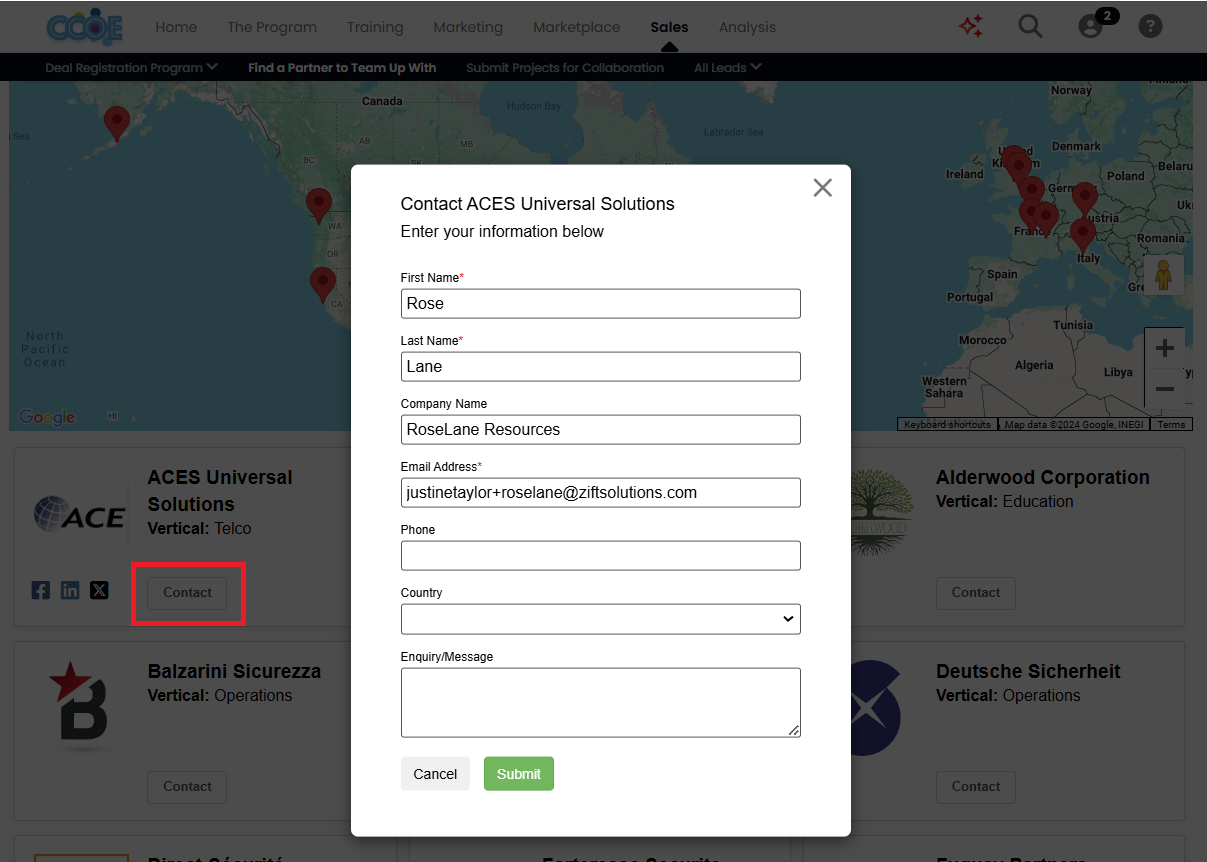Click the Last Name field
The image size is (1207, 862).
pyautogui.click(x=600, y=366)
